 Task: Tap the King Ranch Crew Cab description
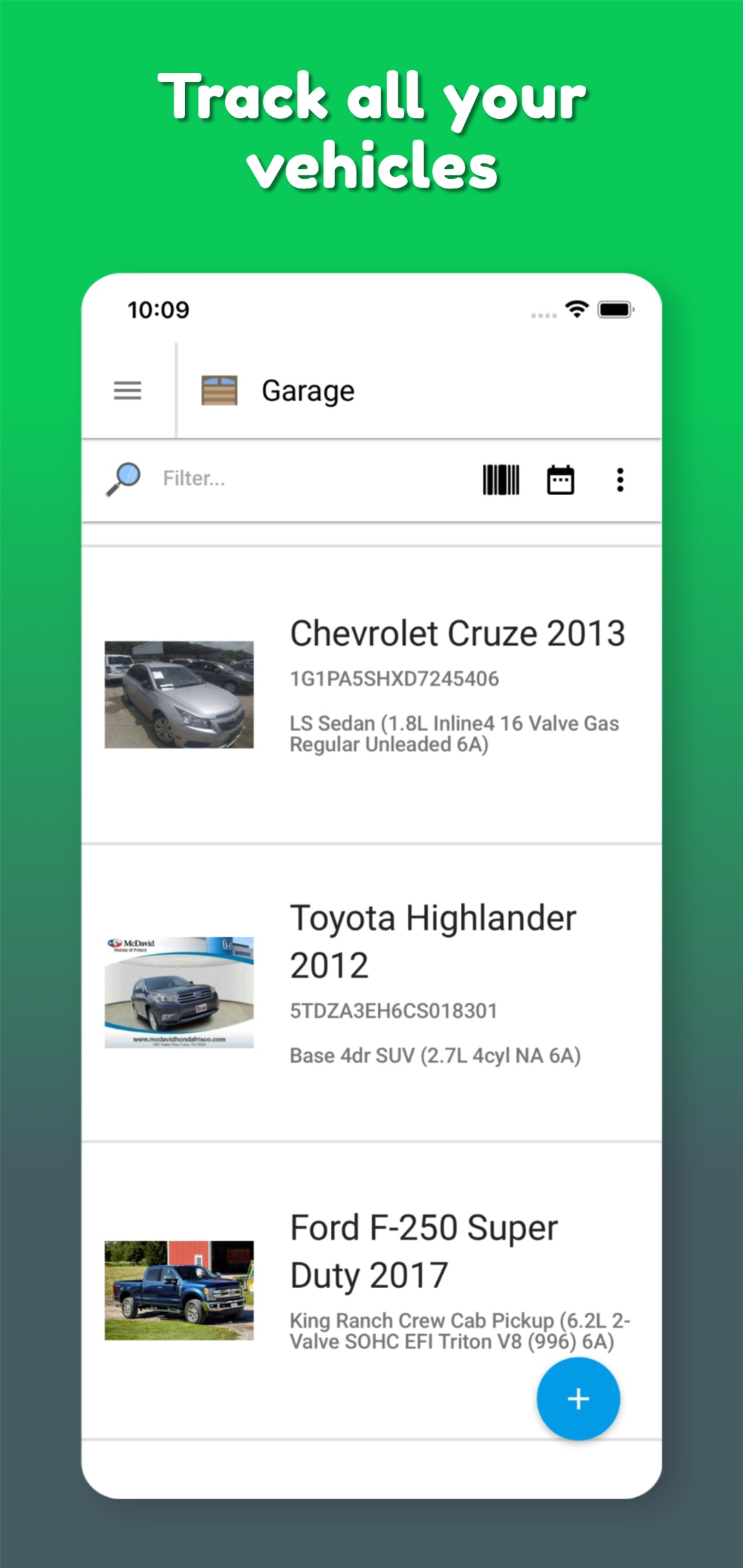[x=459, y=1331]
